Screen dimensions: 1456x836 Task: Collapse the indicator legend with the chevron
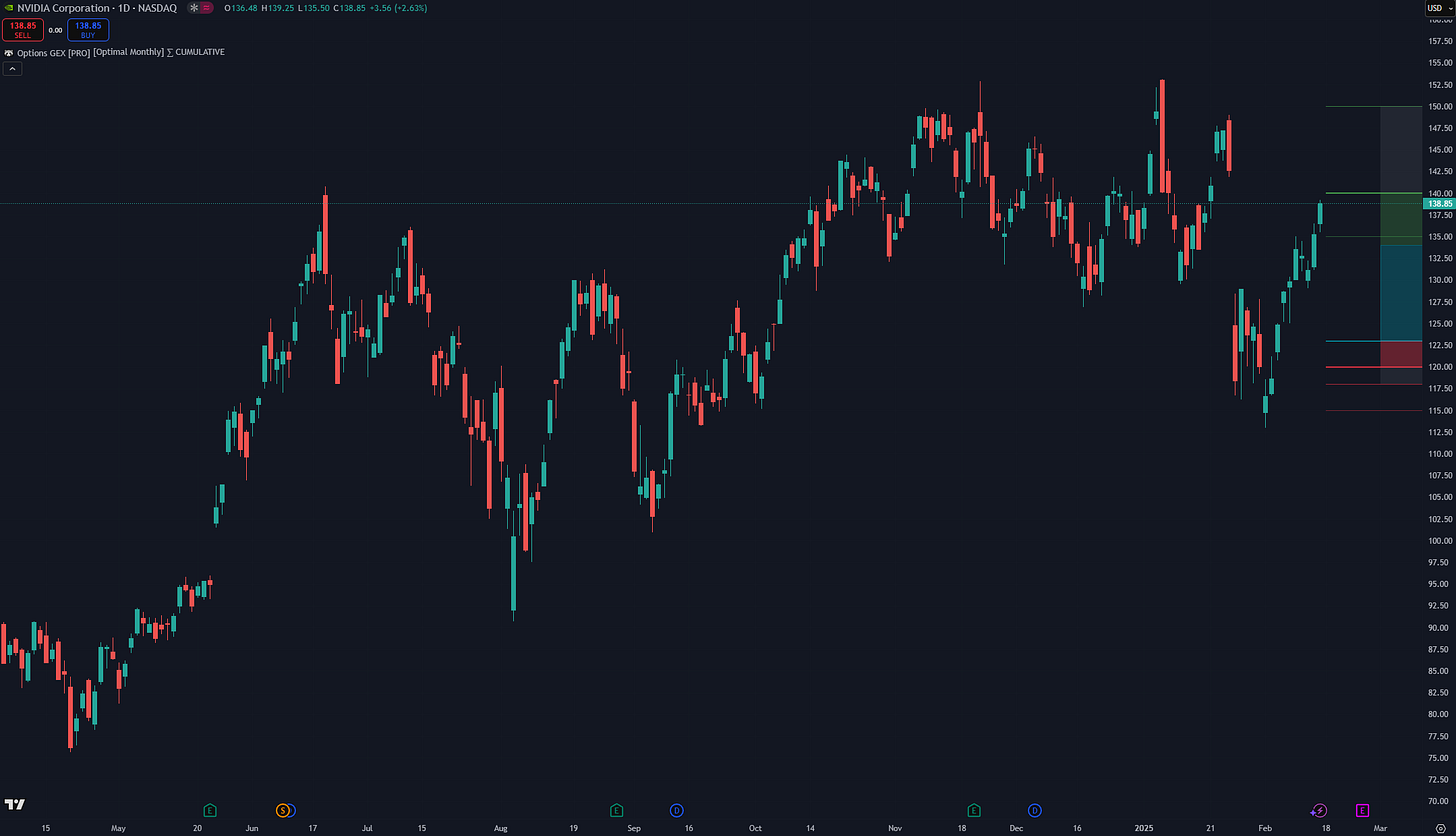tap(12, 69)
